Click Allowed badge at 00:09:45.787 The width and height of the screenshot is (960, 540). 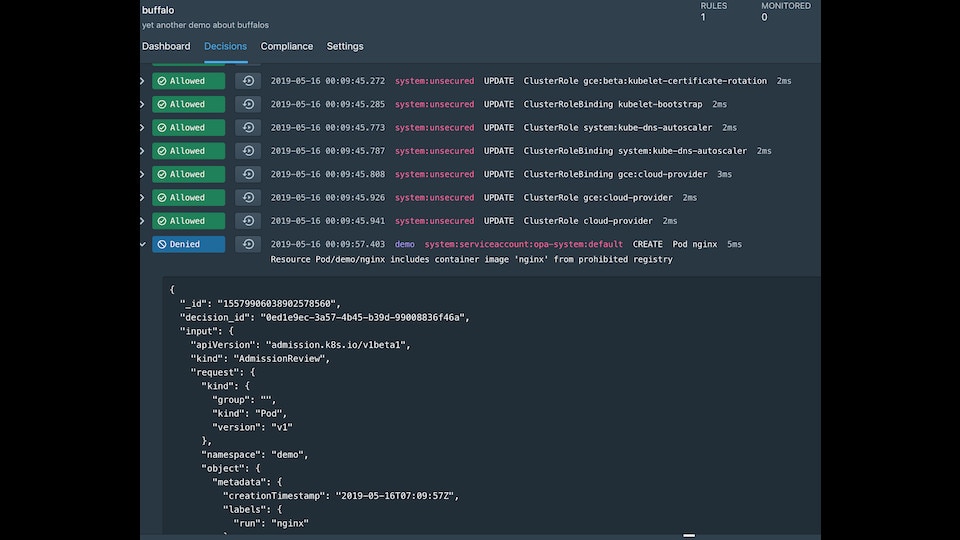189,151
